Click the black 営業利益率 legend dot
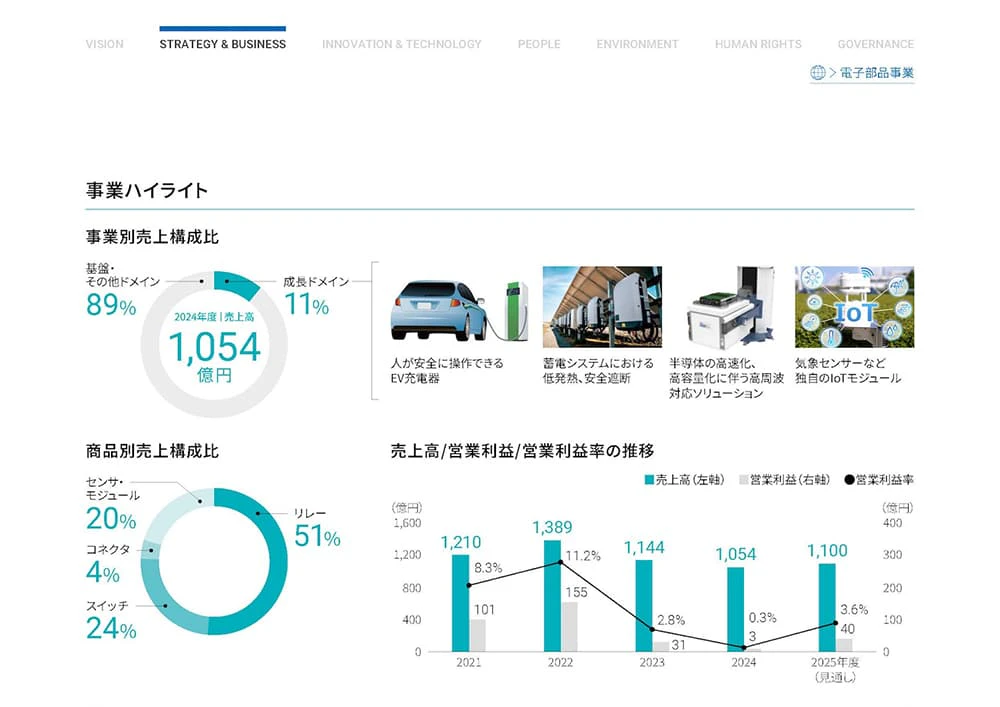Screen dimensions: 1000x707 [x=849, y=480]
